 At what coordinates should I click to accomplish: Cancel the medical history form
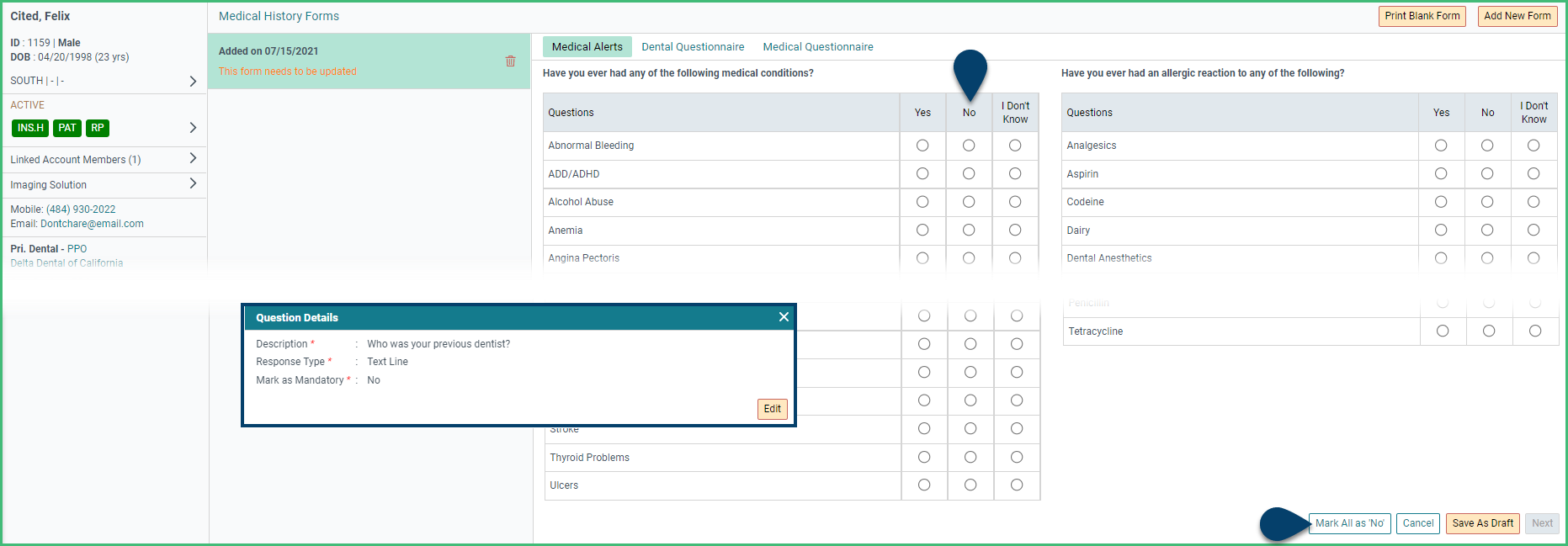coord(1418,523)
